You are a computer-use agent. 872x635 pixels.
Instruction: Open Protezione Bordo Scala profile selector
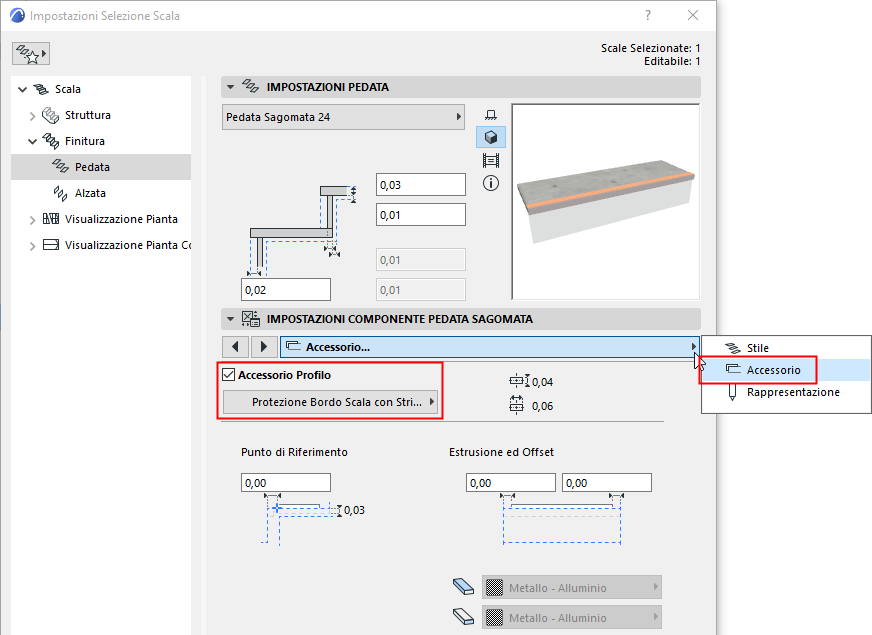pos(330,402)
